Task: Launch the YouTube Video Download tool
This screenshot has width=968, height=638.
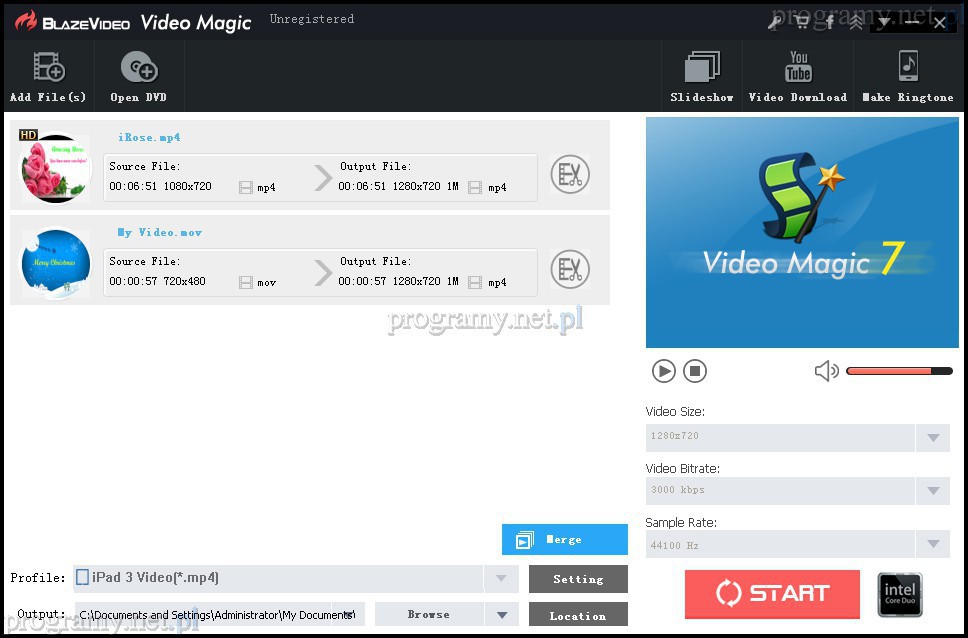Action: 798,69
